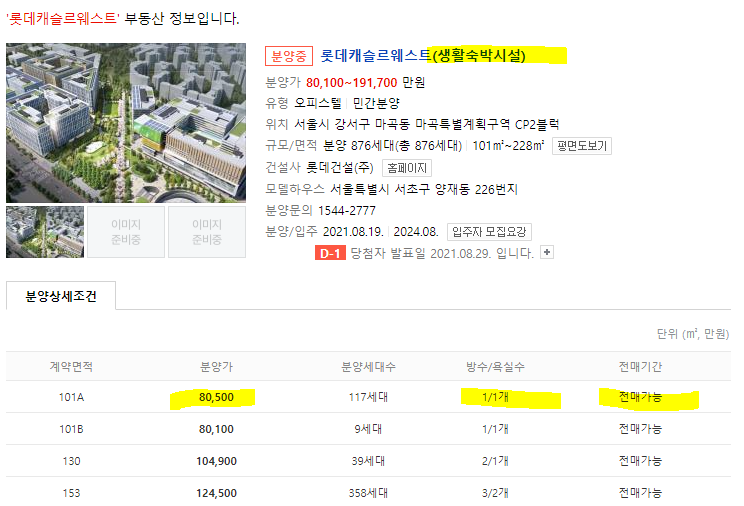Click the 평면도보기 button

point(582,146)
